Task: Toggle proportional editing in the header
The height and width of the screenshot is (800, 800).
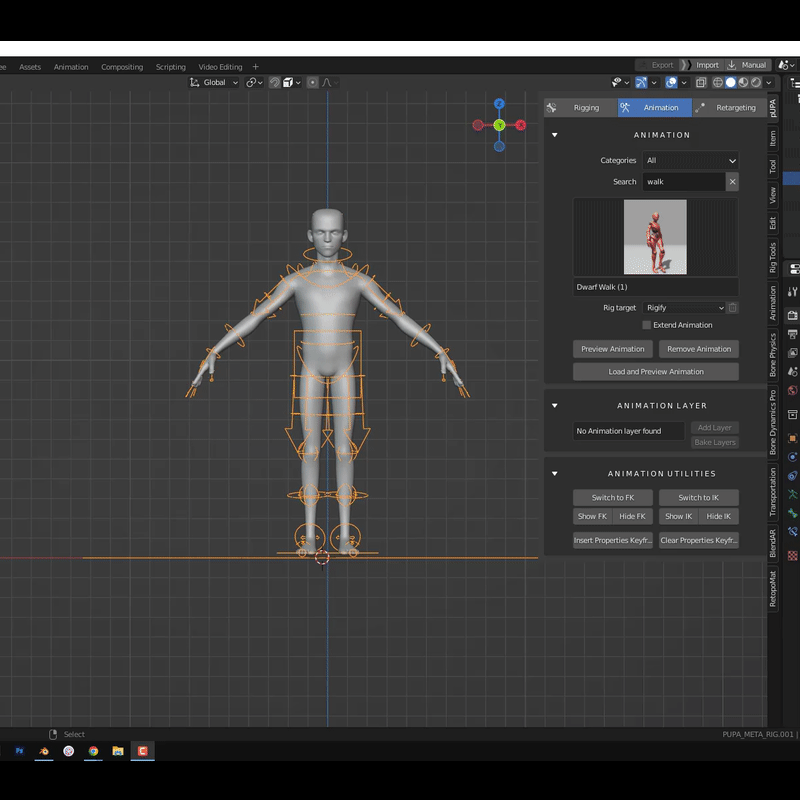Action: pyautogui.click(x=313, y=82)
